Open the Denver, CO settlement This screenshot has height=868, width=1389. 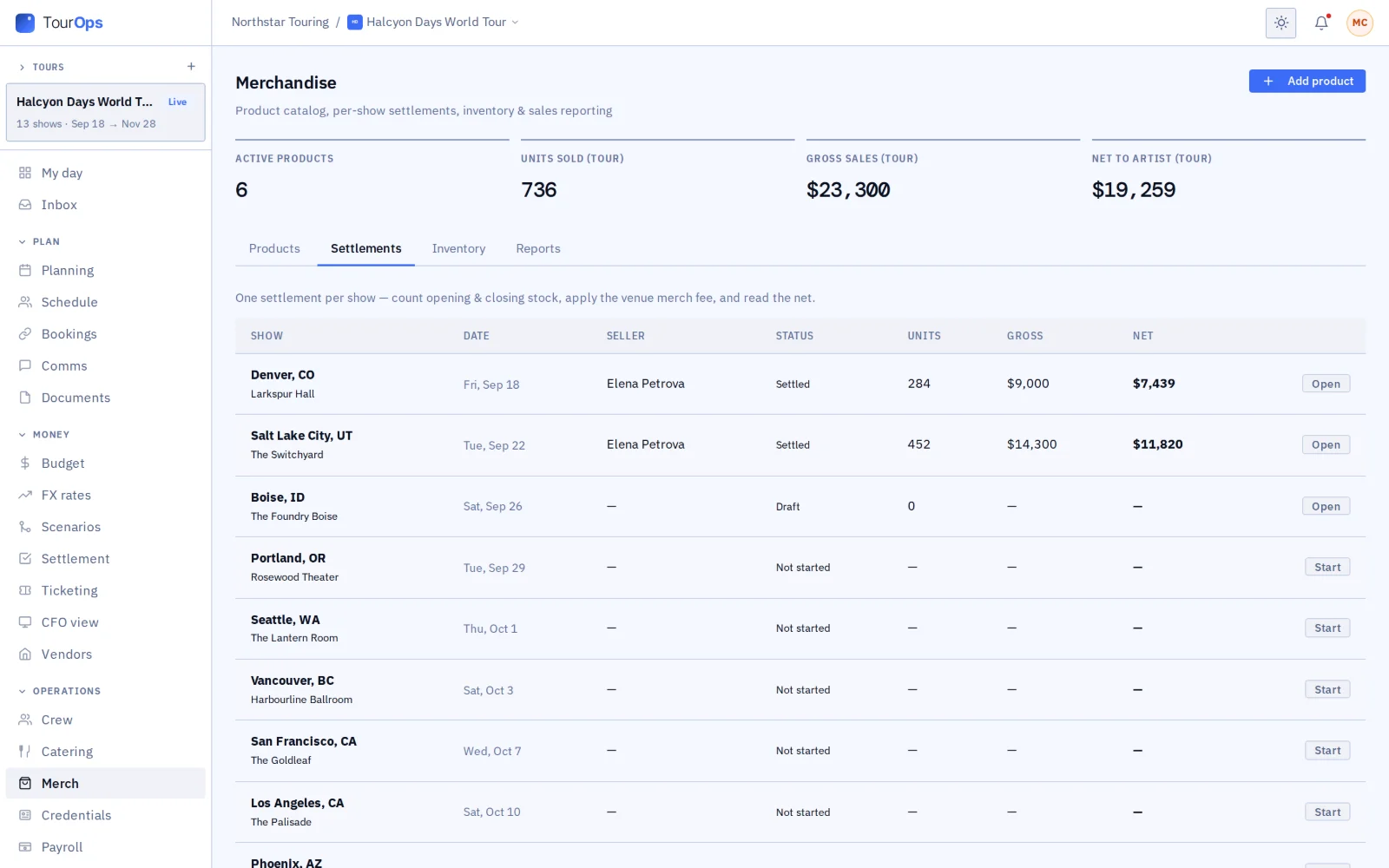pyautogui.click(x=1326, y=384)
